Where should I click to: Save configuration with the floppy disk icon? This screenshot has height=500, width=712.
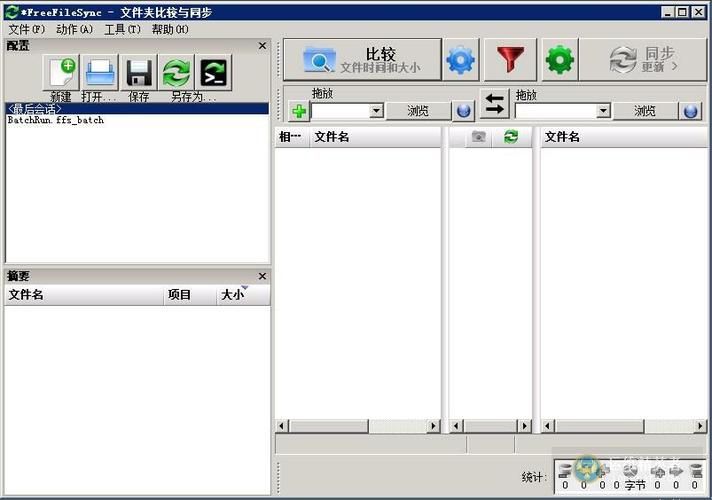(x=138, y=72)
